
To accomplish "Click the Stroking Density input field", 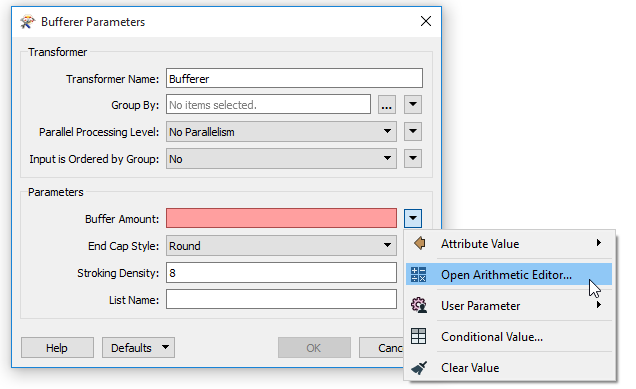I will 281,273.
